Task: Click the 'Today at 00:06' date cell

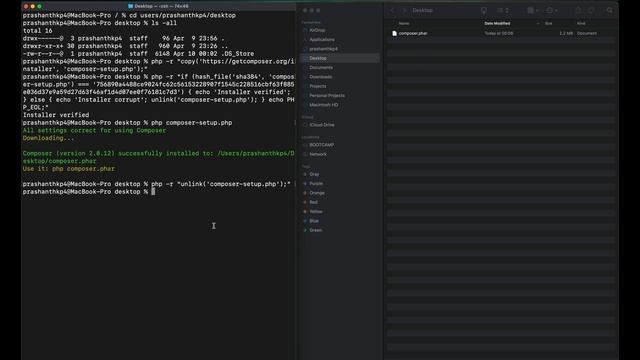Action: click(x=499, y=33)
